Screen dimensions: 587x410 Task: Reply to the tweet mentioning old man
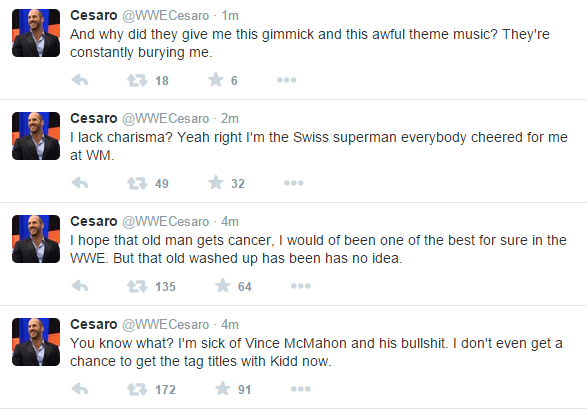click(80, 286)
